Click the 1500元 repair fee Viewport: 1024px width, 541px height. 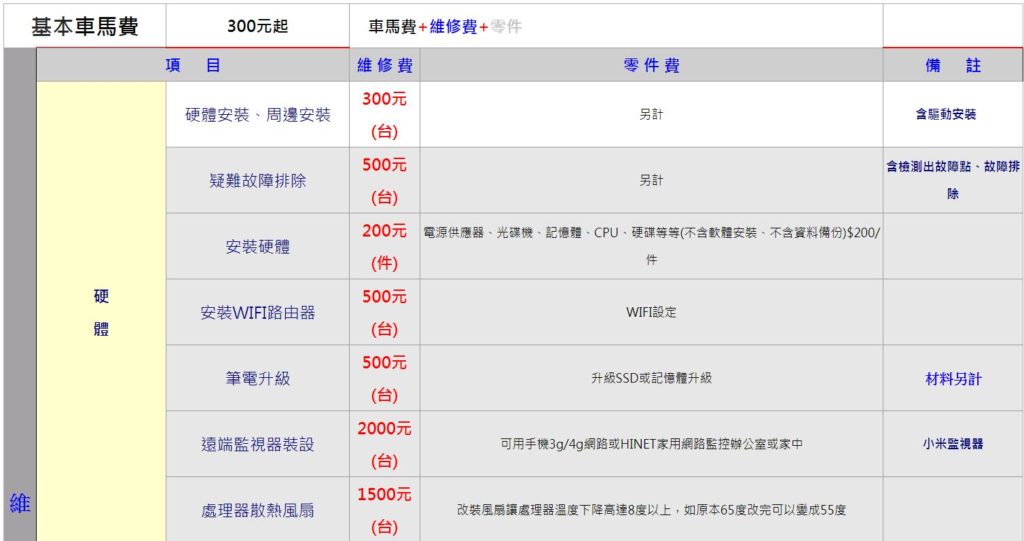(x=385, y=495)
